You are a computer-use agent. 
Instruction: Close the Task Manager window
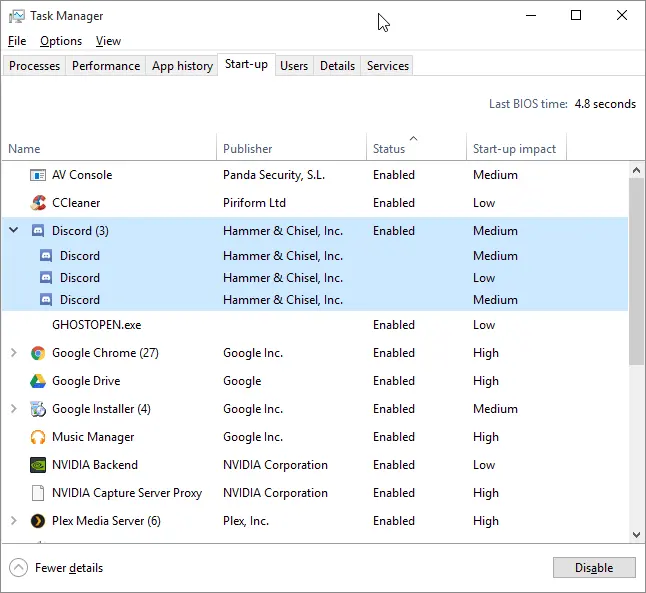click(x=622, y=16)
